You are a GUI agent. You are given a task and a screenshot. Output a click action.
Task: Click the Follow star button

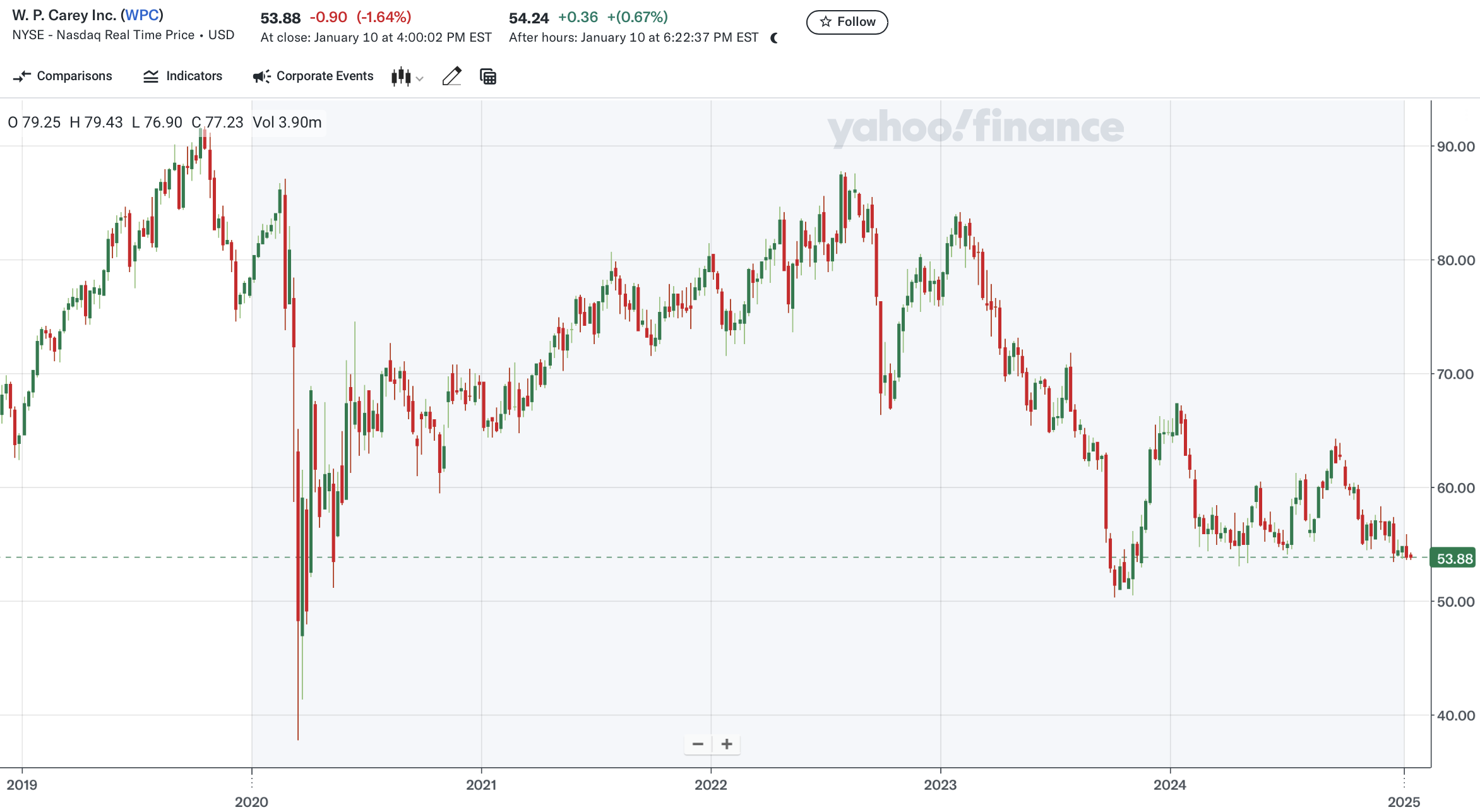847,22
